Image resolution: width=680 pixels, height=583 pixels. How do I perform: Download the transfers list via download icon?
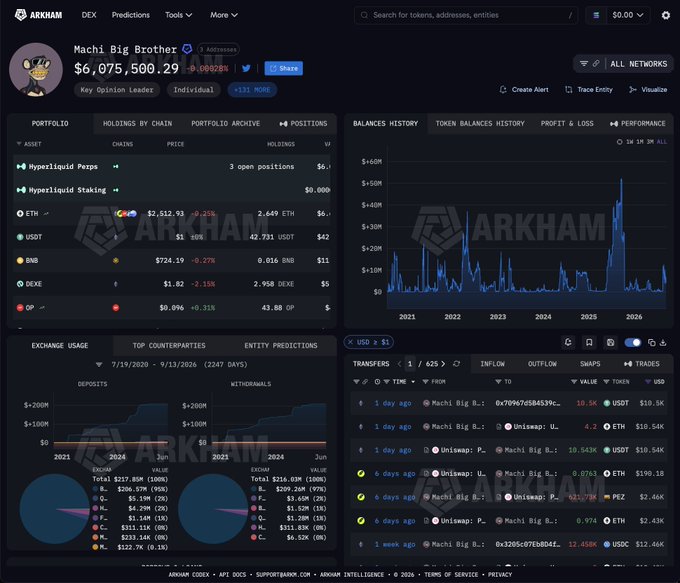[663, 342]
